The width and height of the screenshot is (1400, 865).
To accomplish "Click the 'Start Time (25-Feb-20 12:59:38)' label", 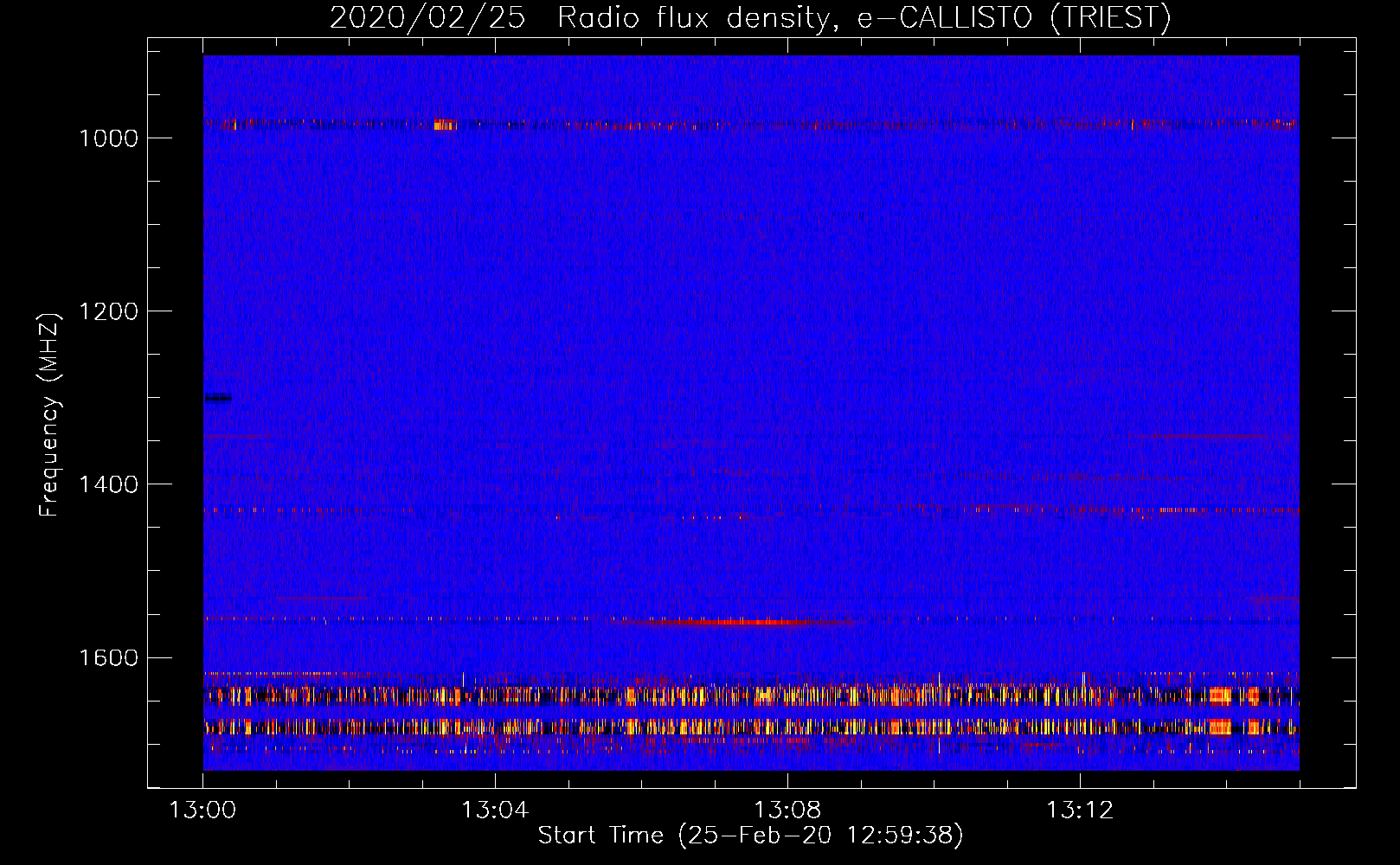I will coord(750,836).
